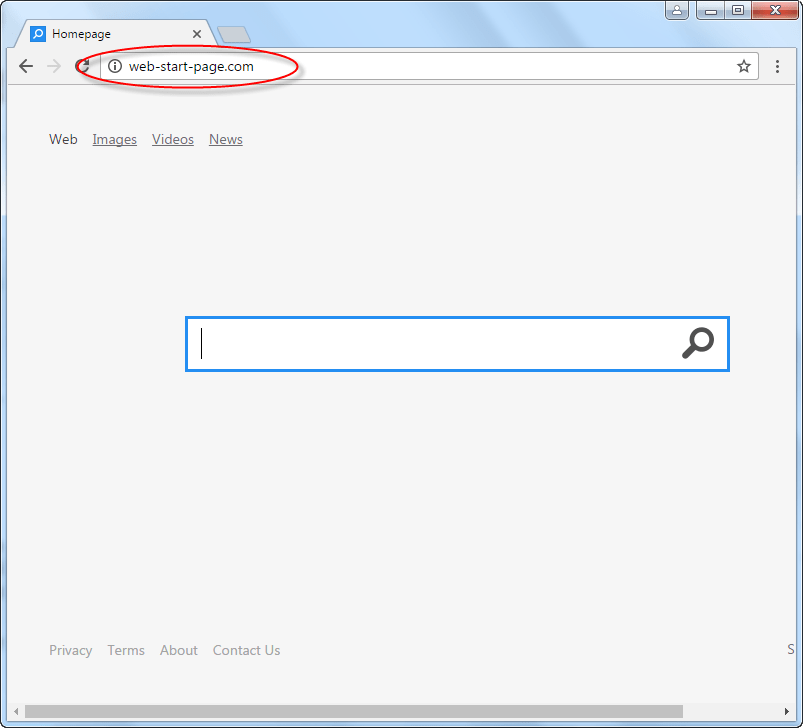Click the web-start-page.com address text
Viewport: 803px width, 728px height.
pos(191,67)
